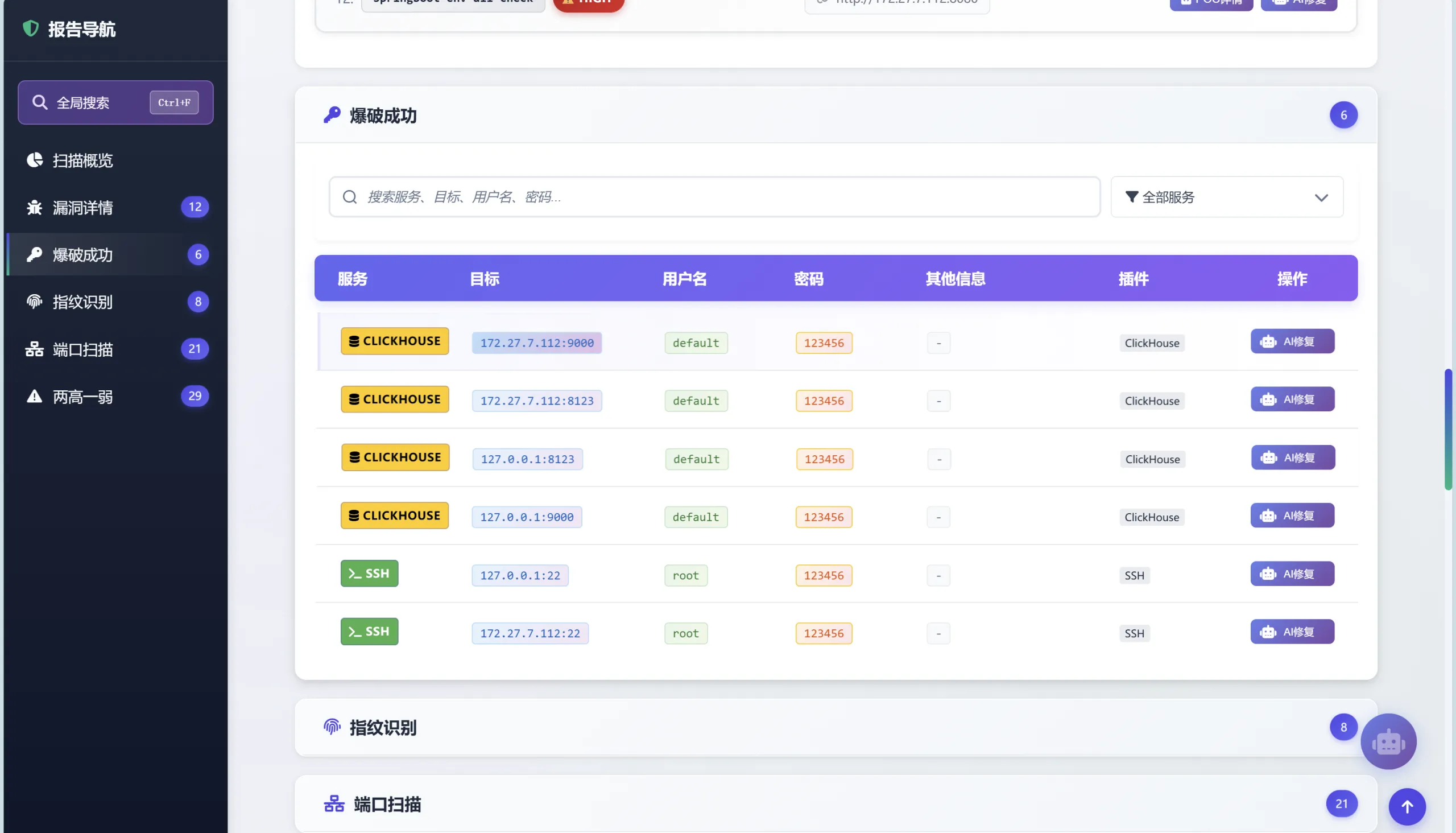
Task: Switch to the 爆破成功 section heading
Action: tap(383, 116)
